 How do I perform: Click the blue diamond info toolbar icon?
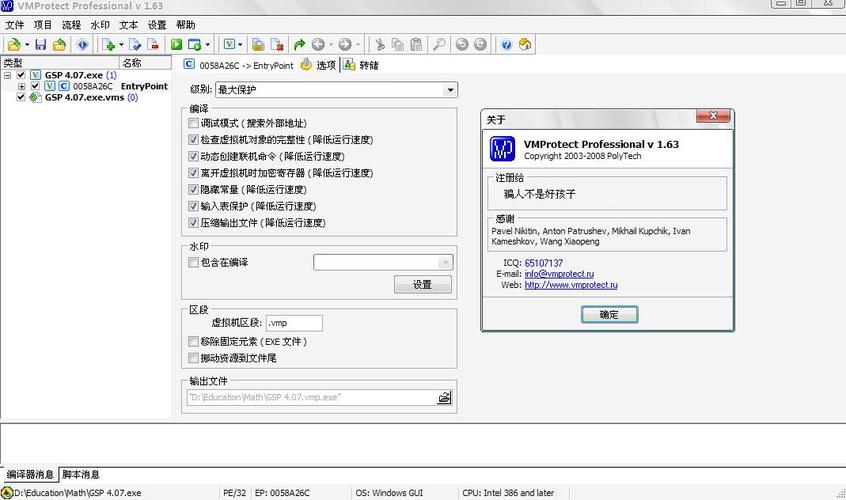click(x=83, y=45)
